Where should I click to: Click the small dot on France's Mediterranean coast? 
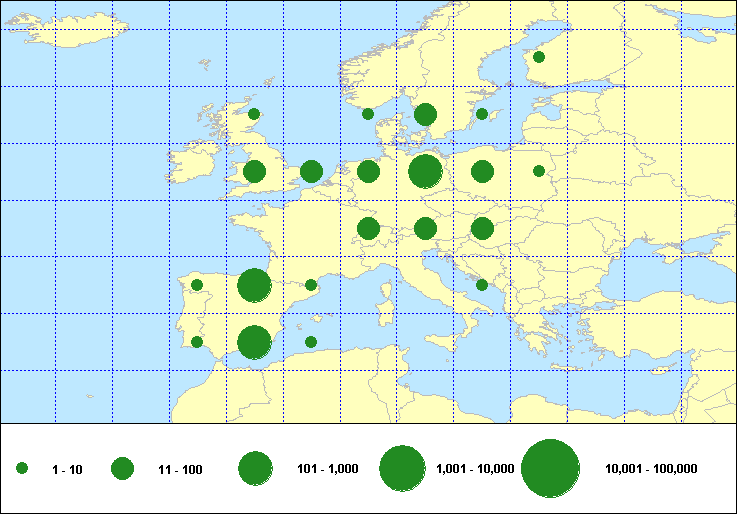[x=311, y=285]
